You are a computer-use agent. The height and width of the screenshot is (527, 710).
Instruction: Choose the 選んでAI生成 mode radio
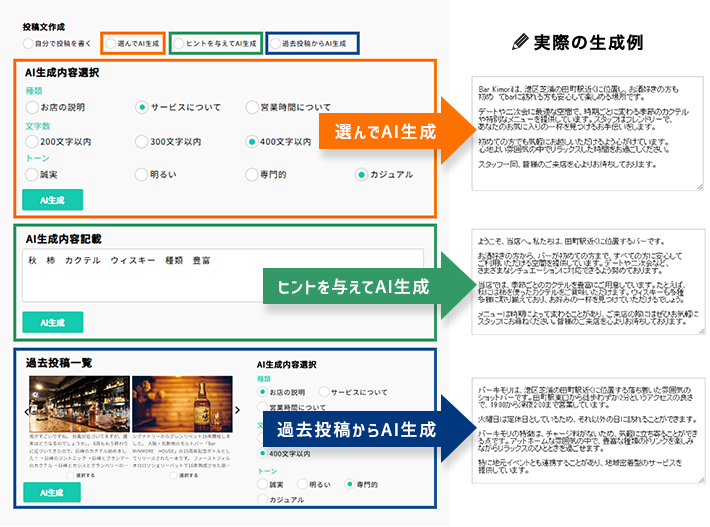tap(110, 43)
